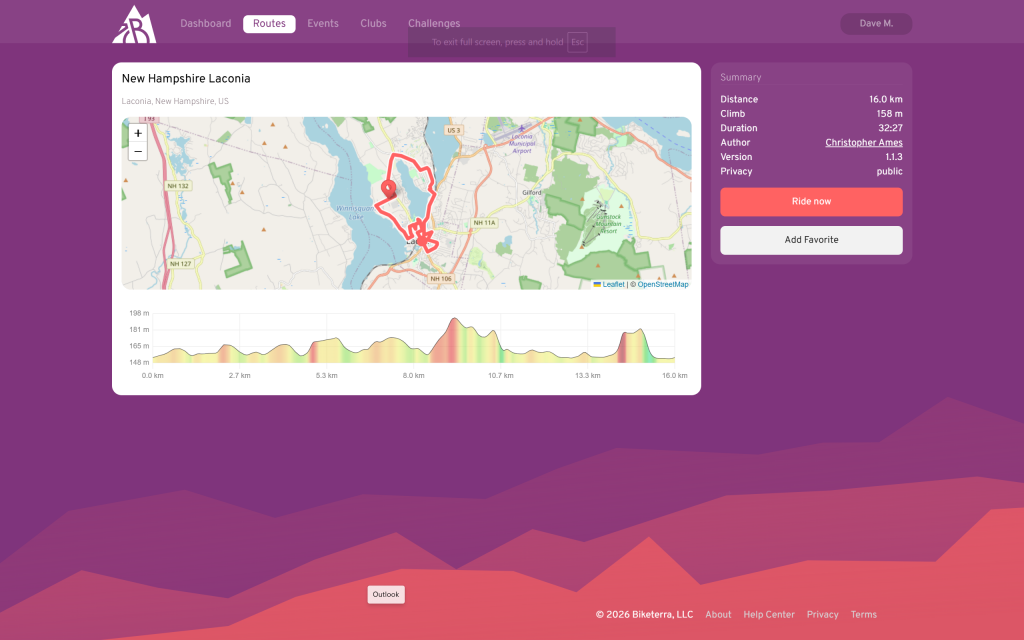The image size is (1024, 640).
Task: Open the Dave M. user menu
Action: pyautogui.click(x=876, y=24)
